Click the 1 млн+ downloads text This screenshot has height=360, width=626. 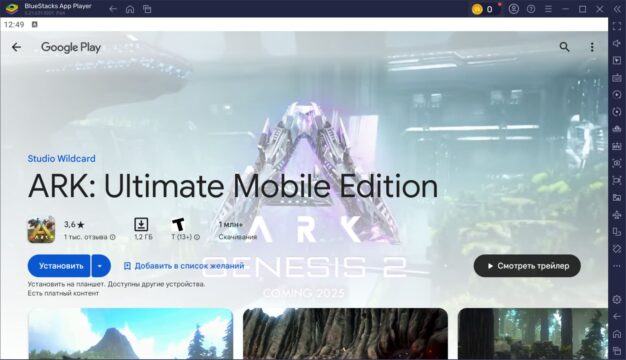click(x=230, y=224)
